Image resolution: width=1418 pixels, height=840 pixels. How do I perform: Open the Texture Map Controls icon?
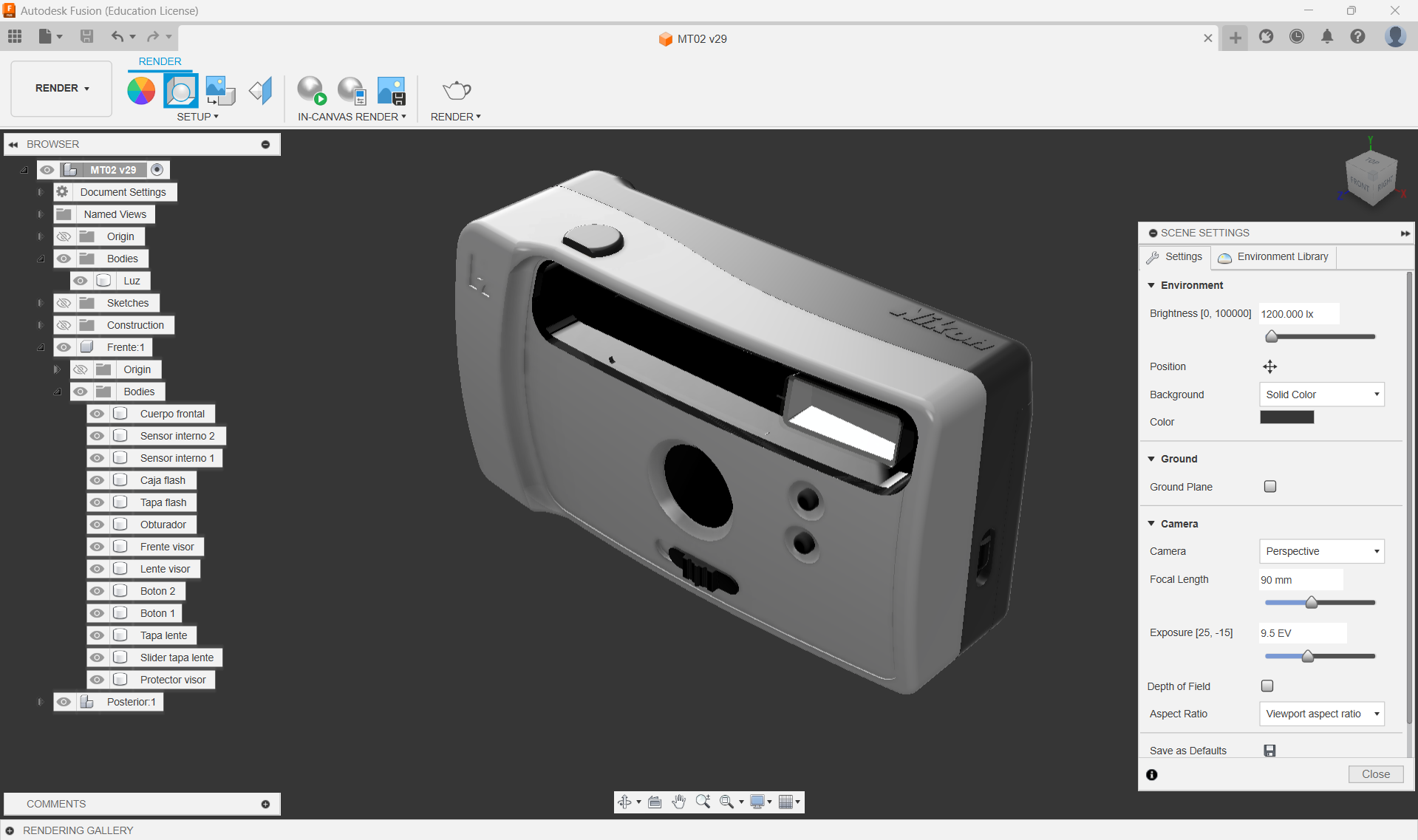pyautogui.click(x=260, y=91)
